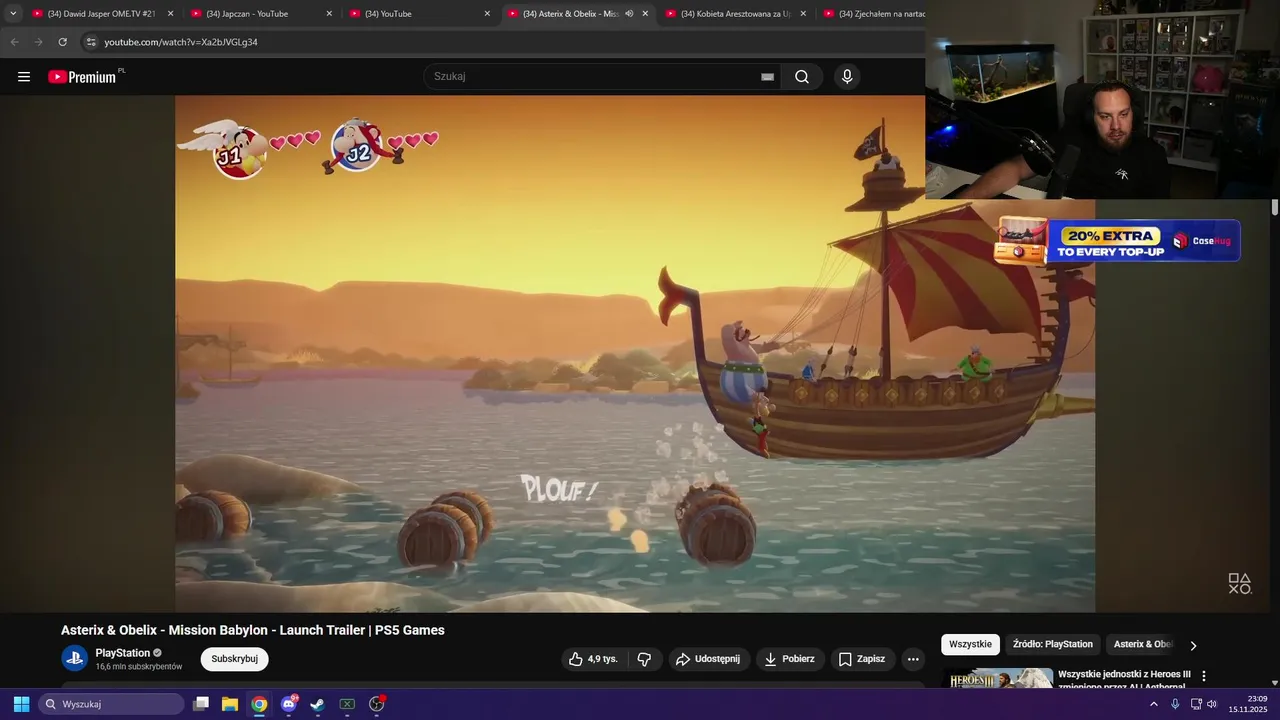Select Asterix & Obelix filter chip
The image size is (1280, 720).
coord(1142,644)
